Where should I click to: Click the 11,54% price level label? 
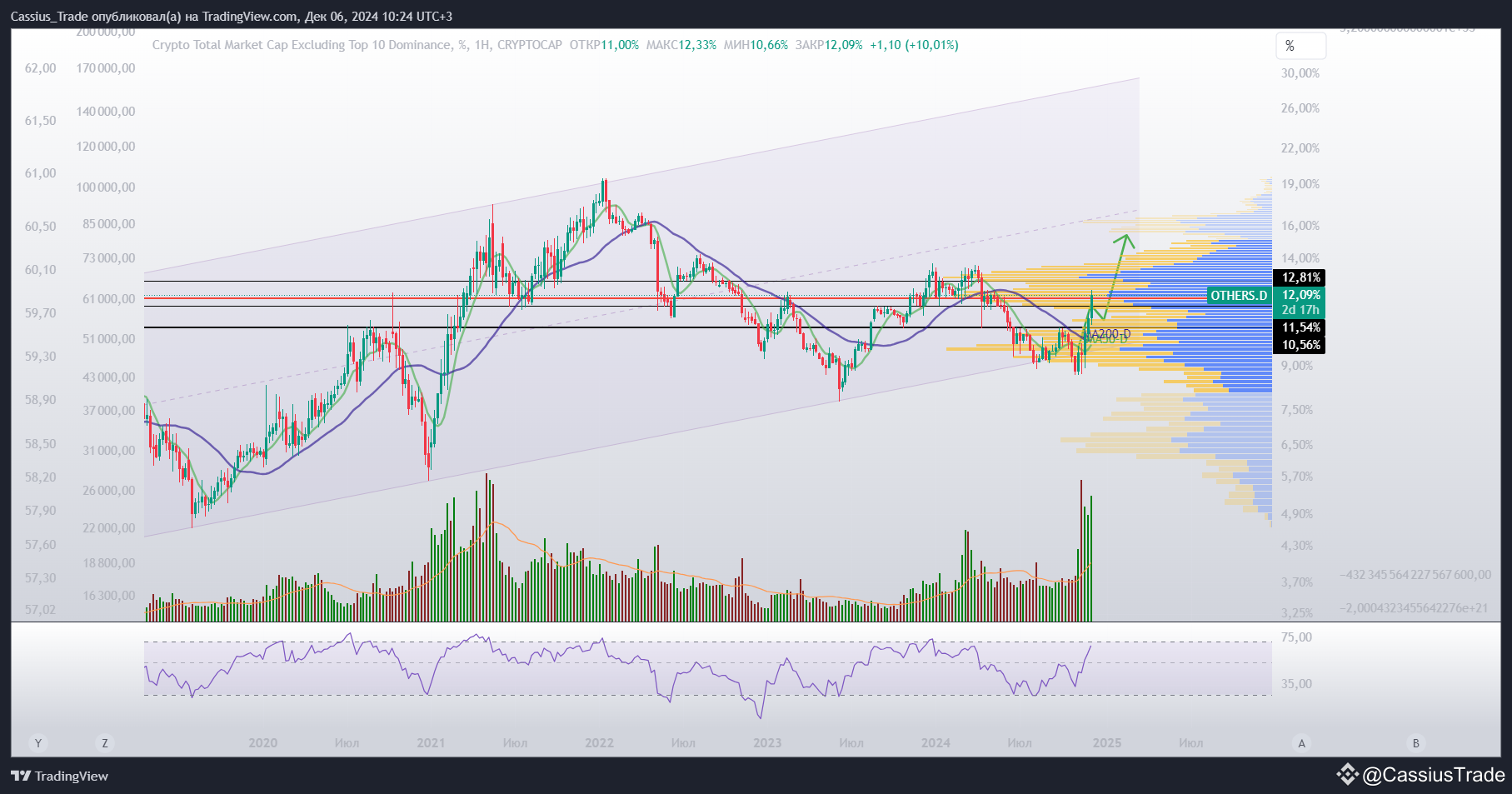1300,327
